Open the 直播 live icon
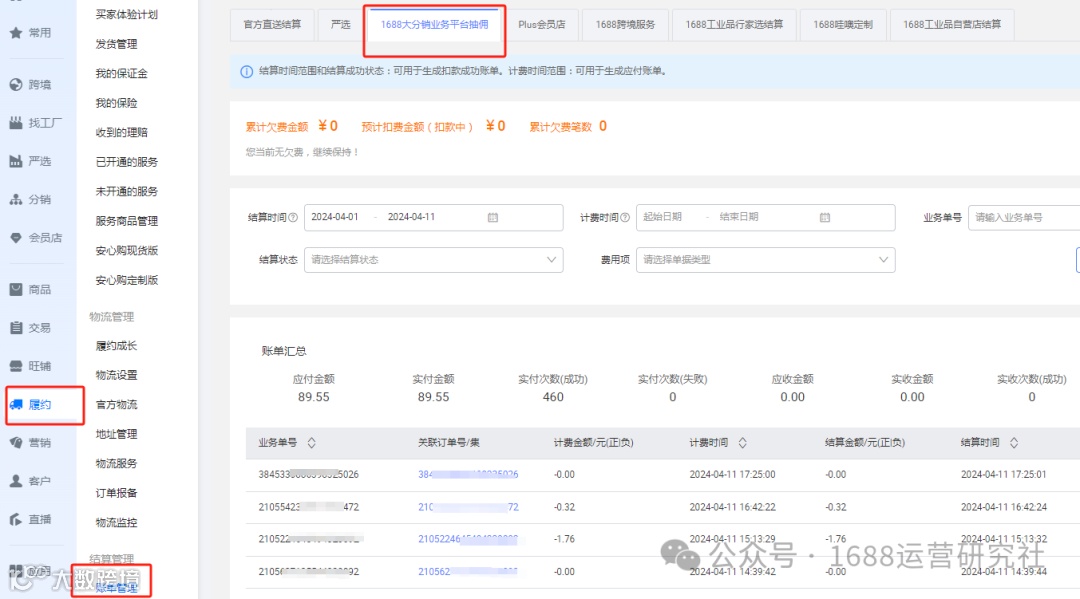Image resolution: width=1080 pixels, height=599 pixels. tap(16, 519)
